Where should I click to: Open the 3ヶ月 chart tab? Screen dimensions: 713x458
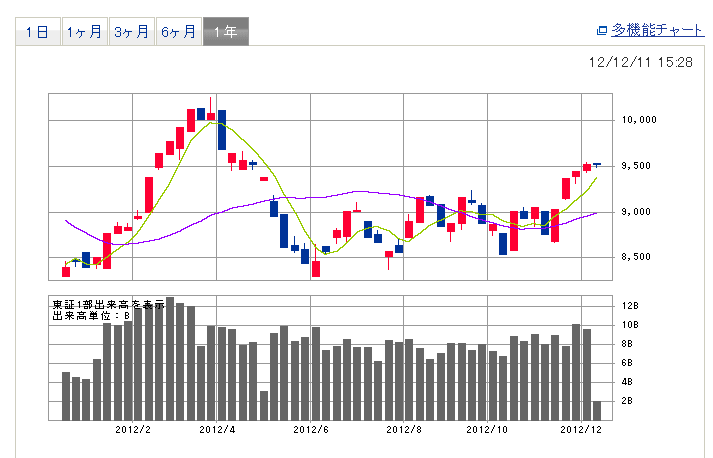(x=132, y=31)
